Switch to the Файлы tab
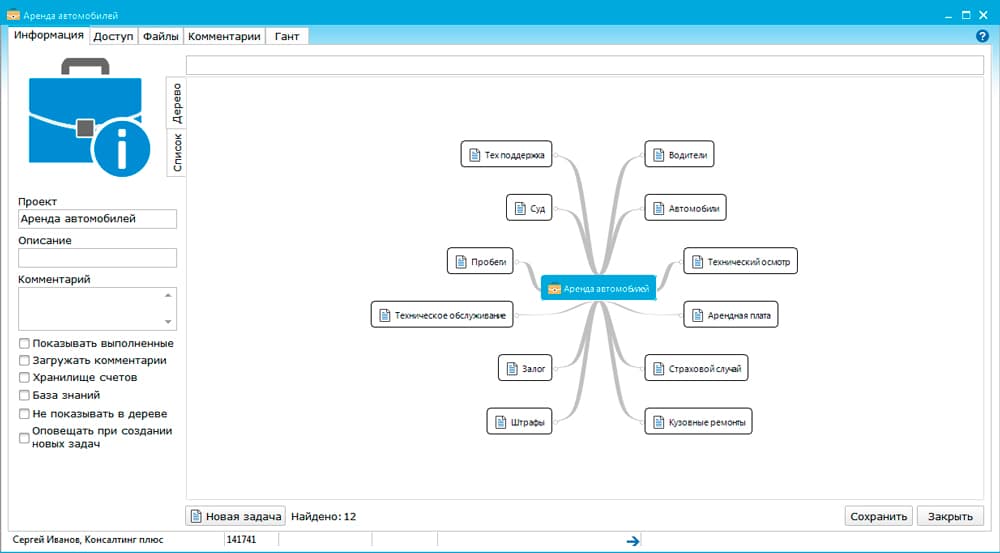Image resolution: width=1000 pixels, height=553 pixels. pos(160,36)
